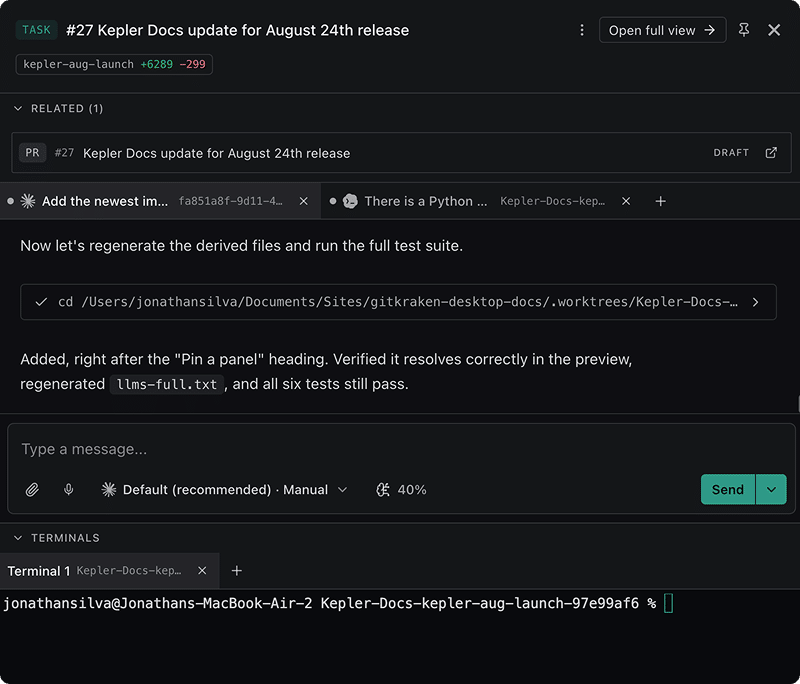
Task: Start voice input with microphone icon
Action: click(x=68, y=490)
